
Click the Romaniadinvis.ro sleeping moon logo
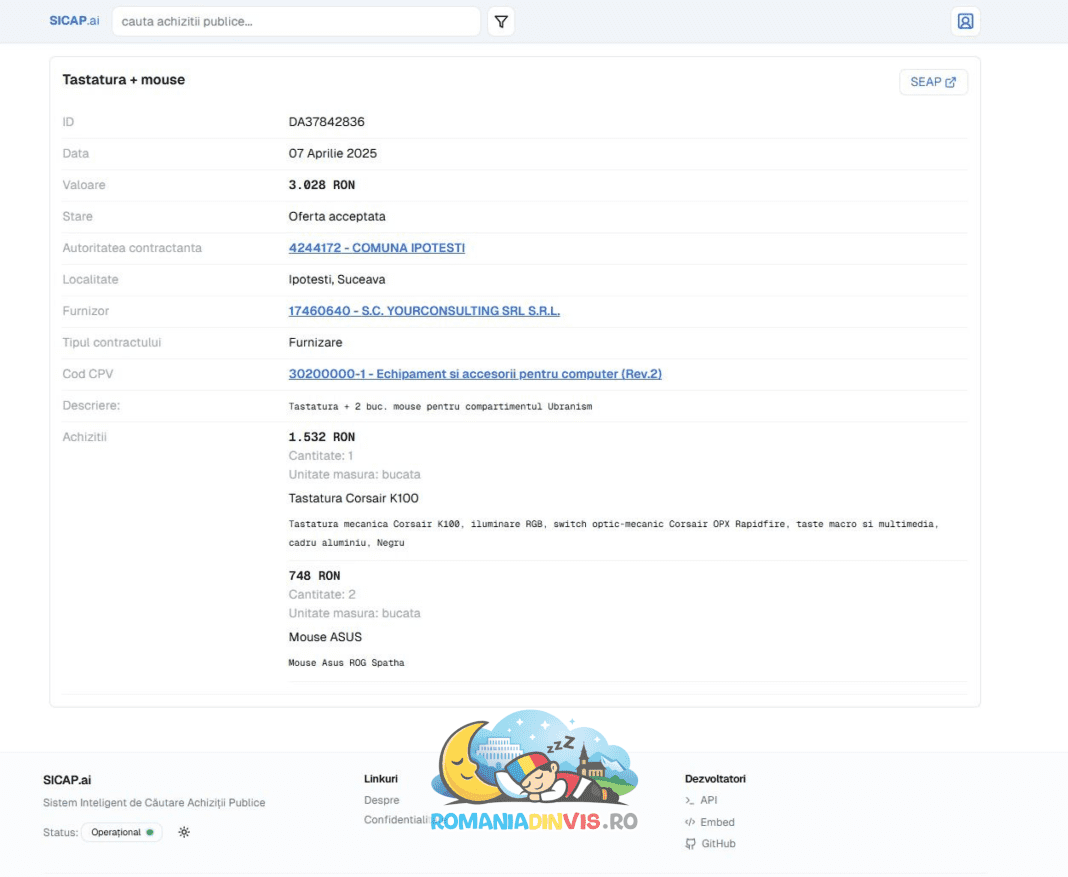tap(534, 770)
